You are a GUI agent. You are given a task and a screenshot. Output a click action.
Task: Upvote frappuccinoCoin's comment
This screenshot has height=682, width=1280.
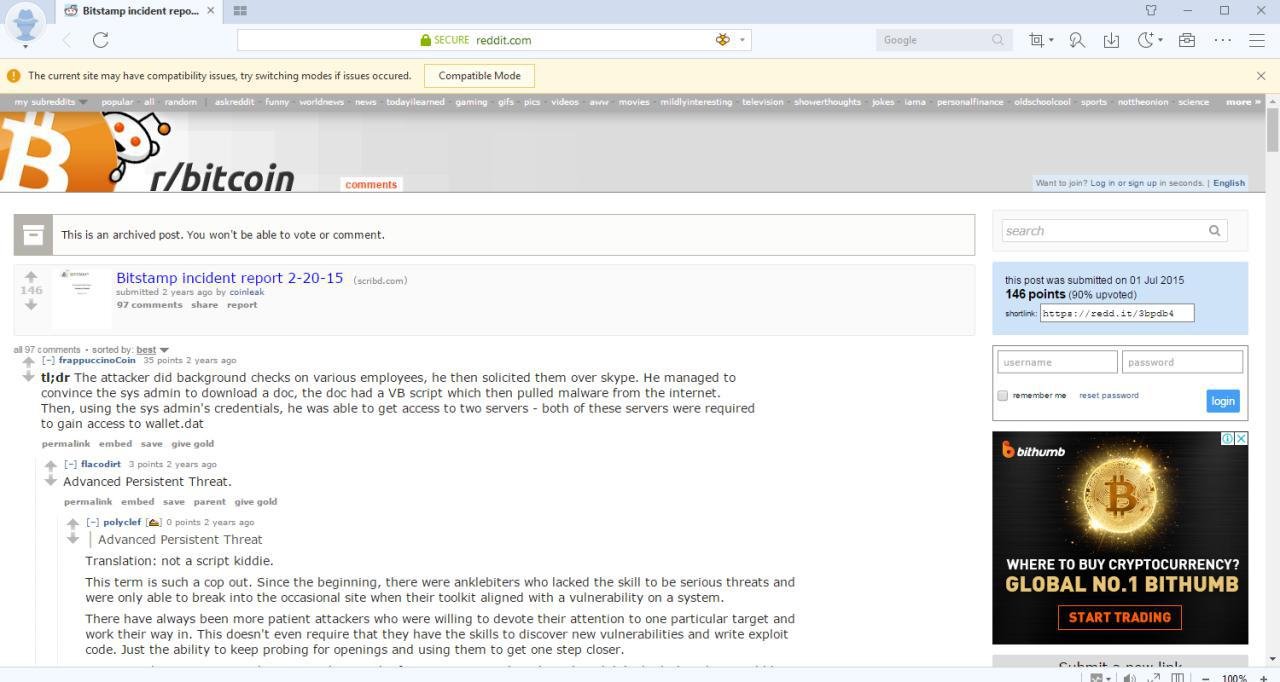click(x=28, y=364)
